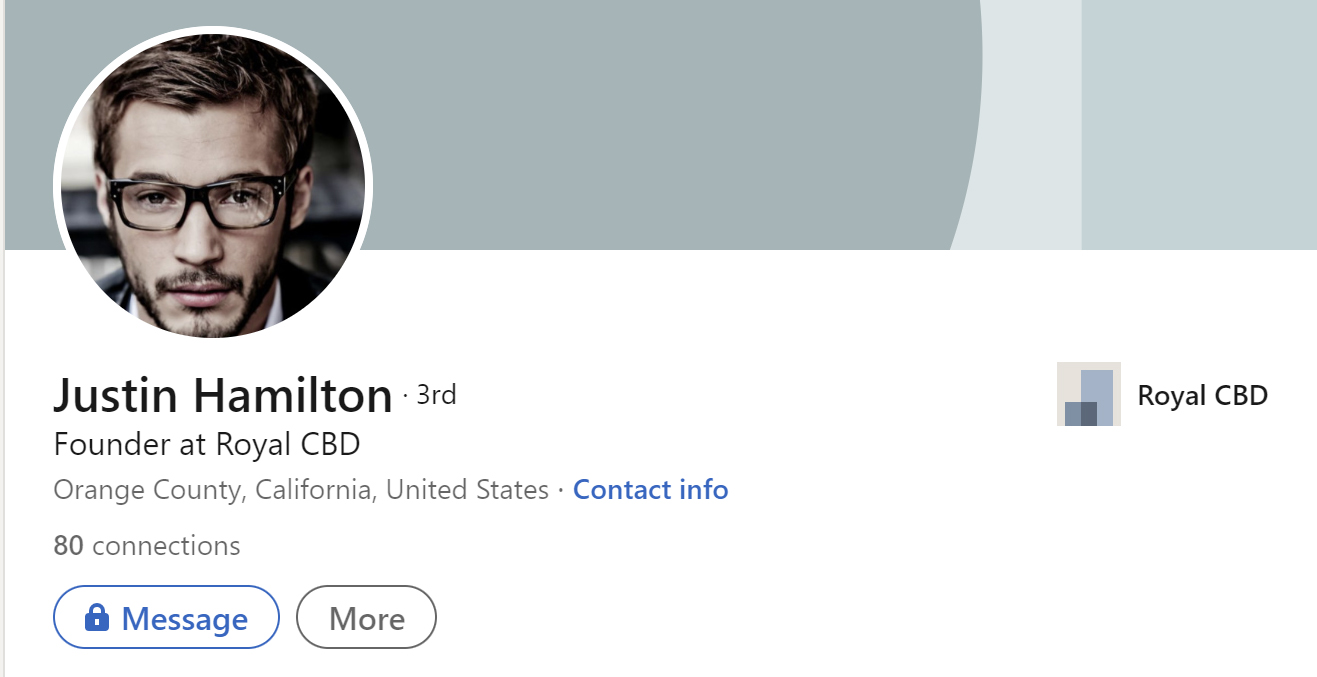Image resolution: width=1317 pixels, height=677 pixels.
Task: Click the glasses in the profile picture
Action: tap(200, 202)
